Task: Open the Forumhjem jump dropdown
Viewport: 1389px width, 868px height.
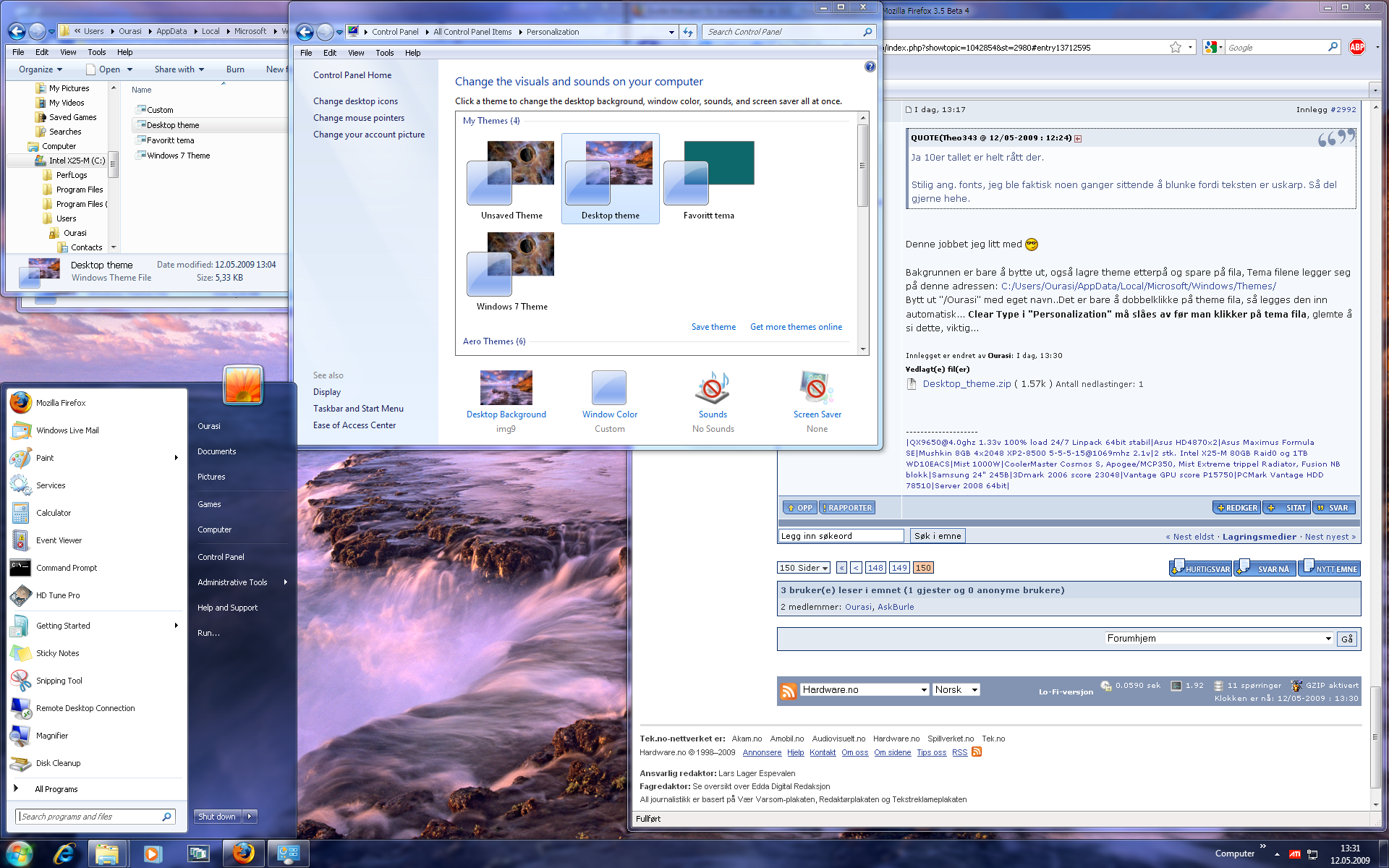Action: 1219,639
